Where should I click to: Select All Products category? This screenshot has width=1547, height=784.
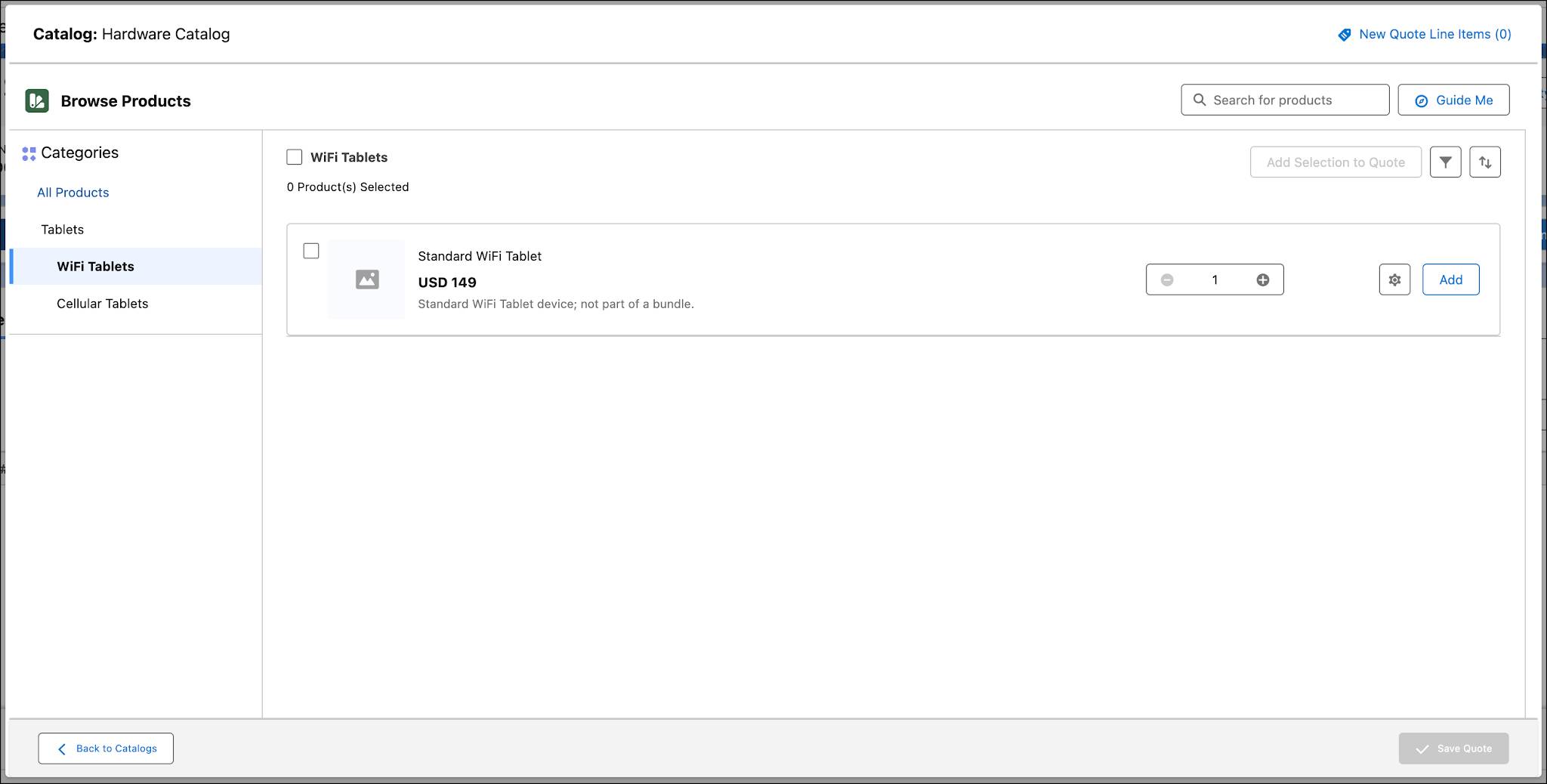click(73, 193)
